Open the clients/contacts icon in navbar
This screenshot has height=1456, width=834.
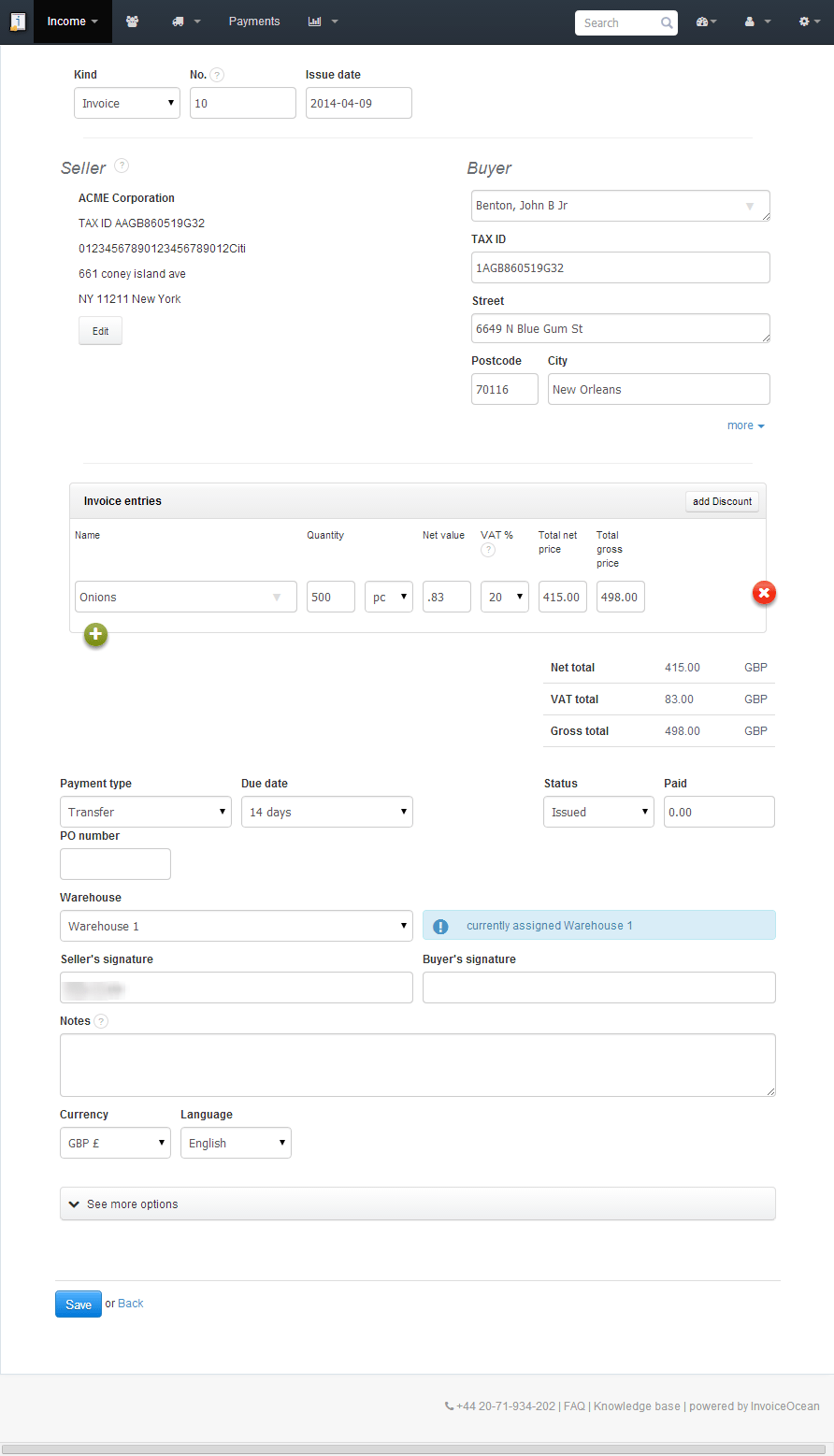132,21
